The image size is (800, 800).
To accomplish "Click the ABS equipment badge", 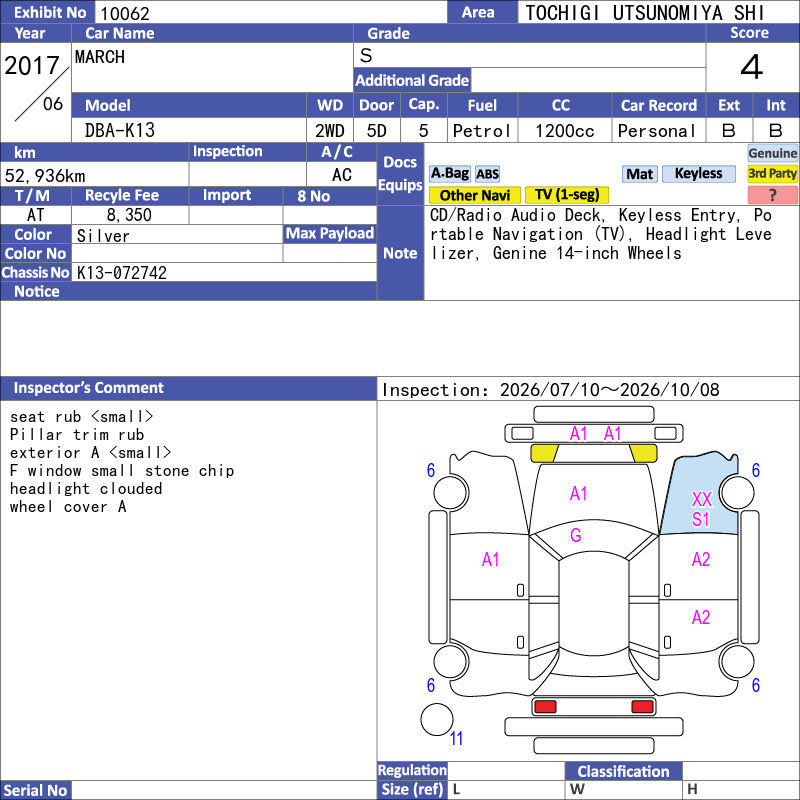I will (x=487, y=174).
